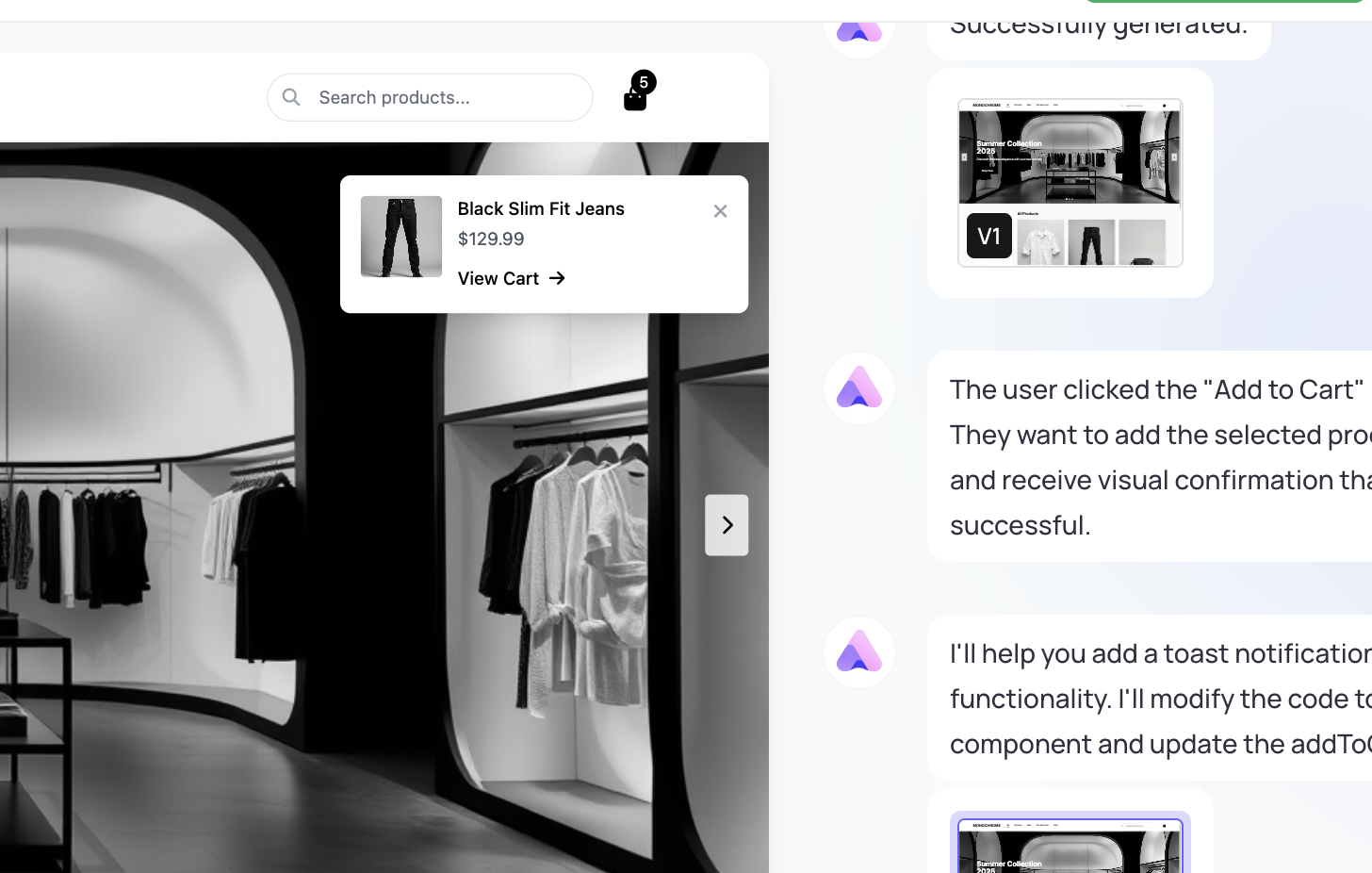The width and height of the screenshot is (1372, 873).
Task: Select the toast notification assistant reply
Action: tap(1150, 698)
